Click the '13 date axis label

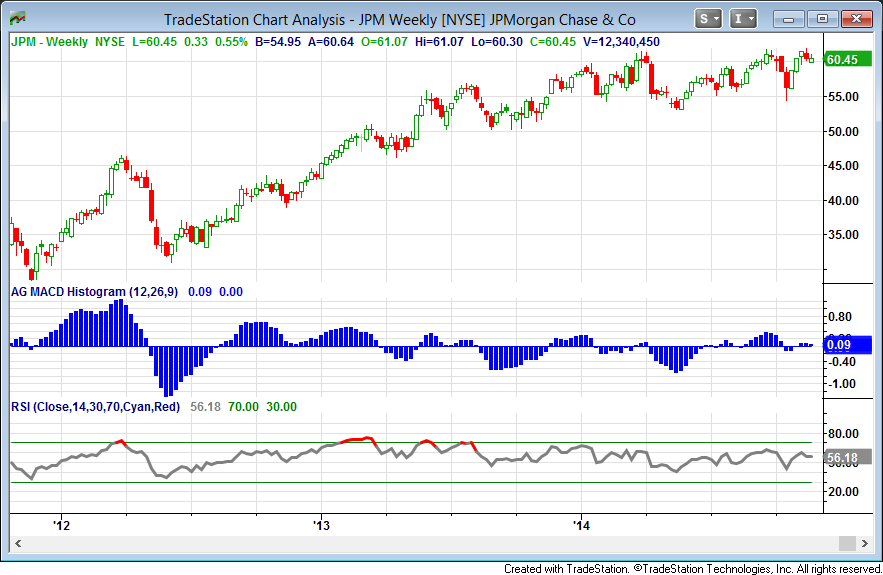pos(322,525)
